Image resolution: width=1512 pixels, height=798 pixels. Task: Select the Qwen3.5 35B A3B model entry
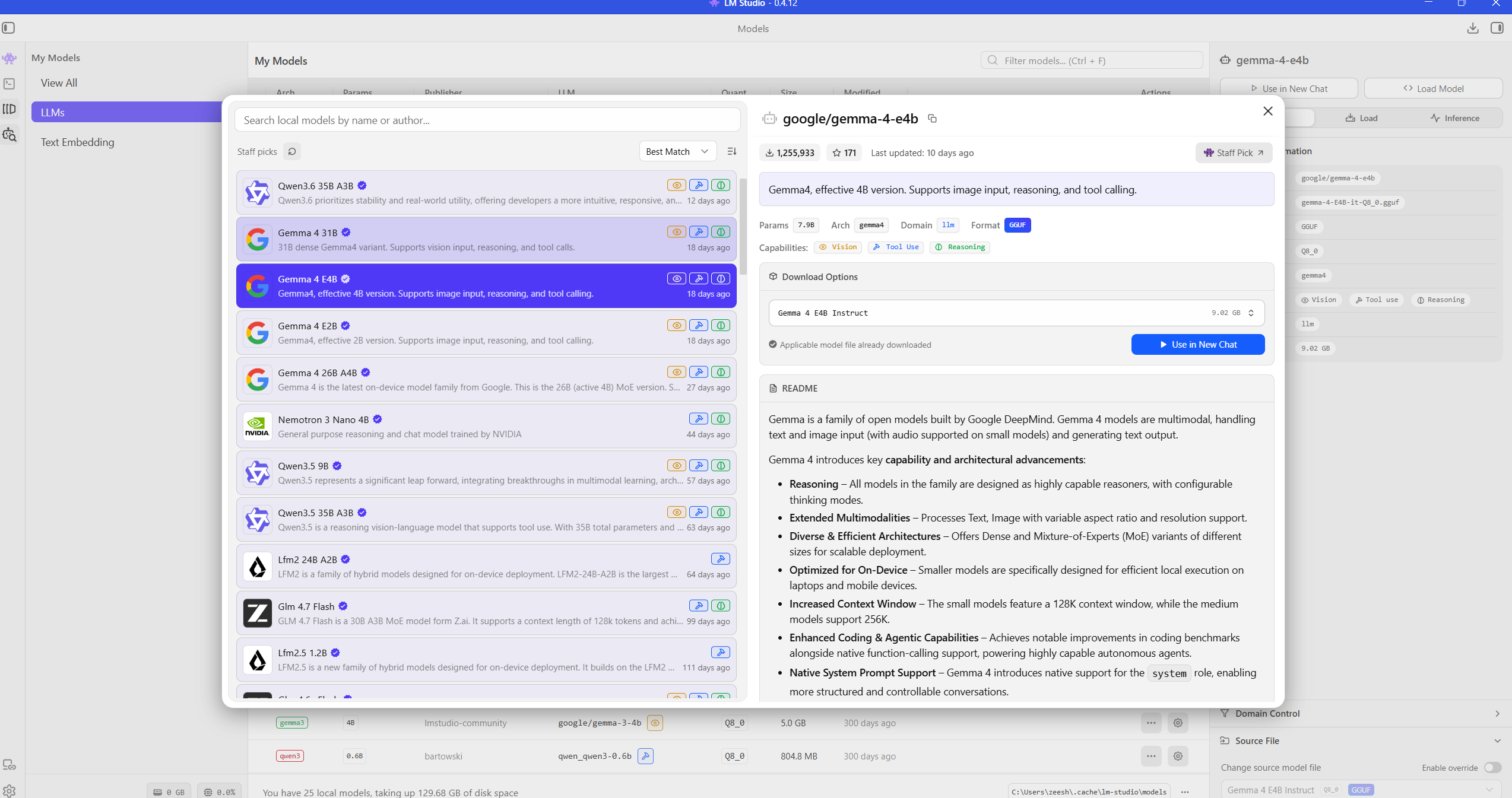[486, 520]
